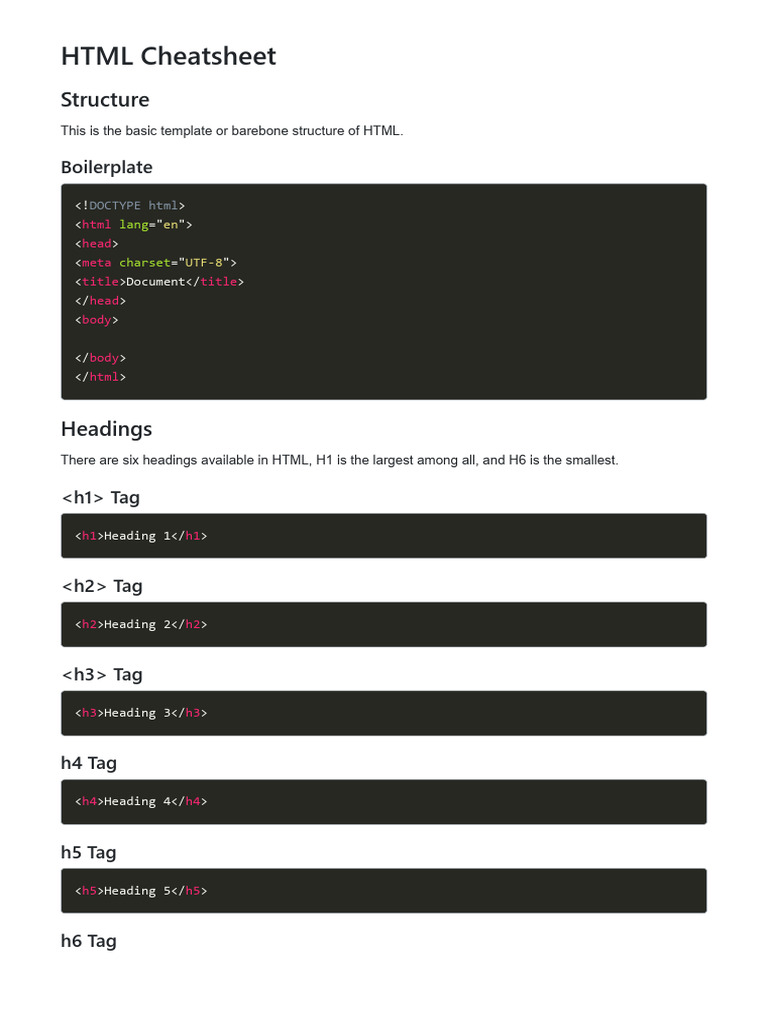
Task: Click the HTML Cheatsheet title
Action: 168,56
